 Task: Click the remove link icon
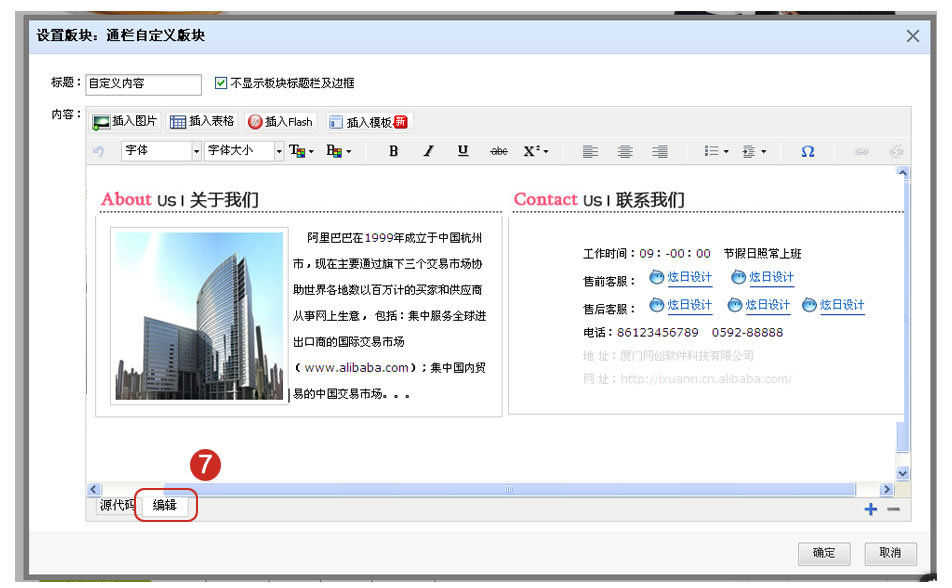(896, 151)
